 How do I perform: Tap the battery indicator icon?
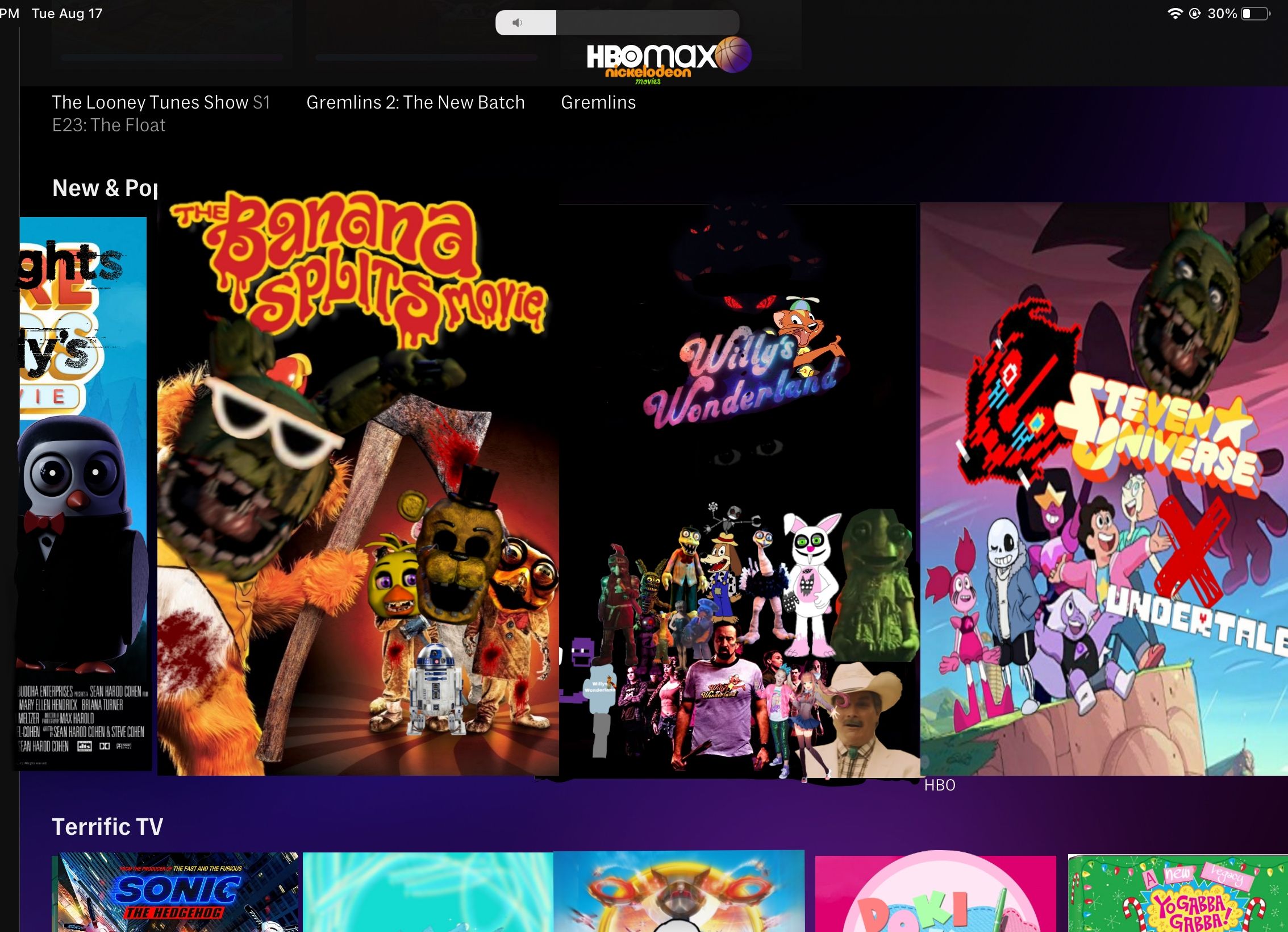(1256, 14)
